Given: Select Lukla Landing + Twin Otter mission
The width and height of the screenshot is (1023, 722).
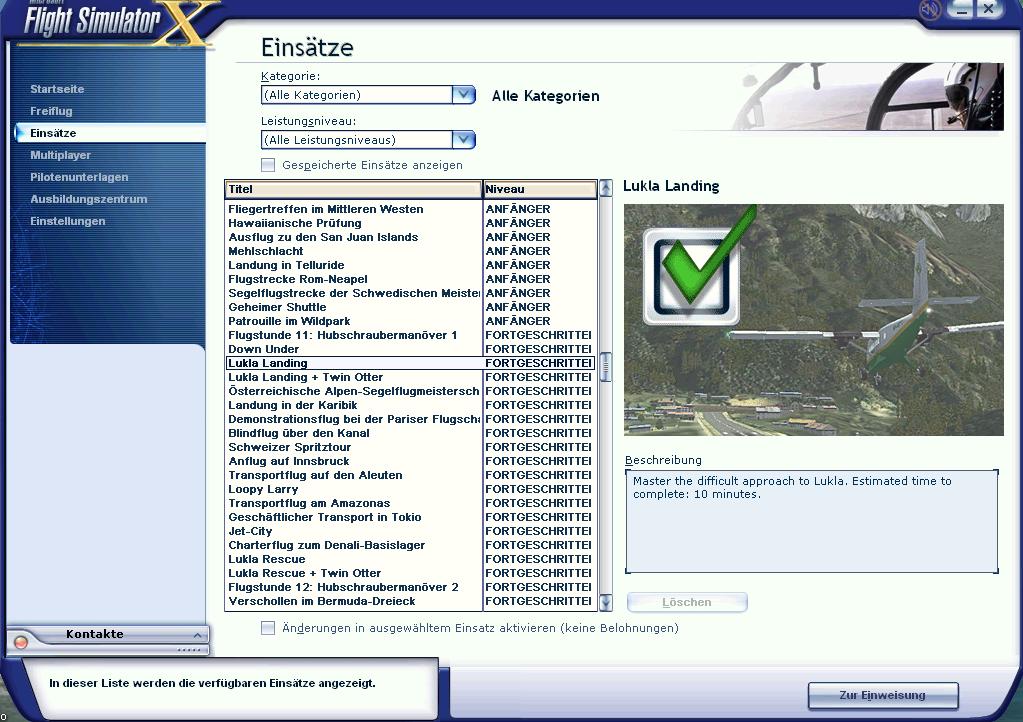Looking at the screenshot, I should click(x=410, y=377).
